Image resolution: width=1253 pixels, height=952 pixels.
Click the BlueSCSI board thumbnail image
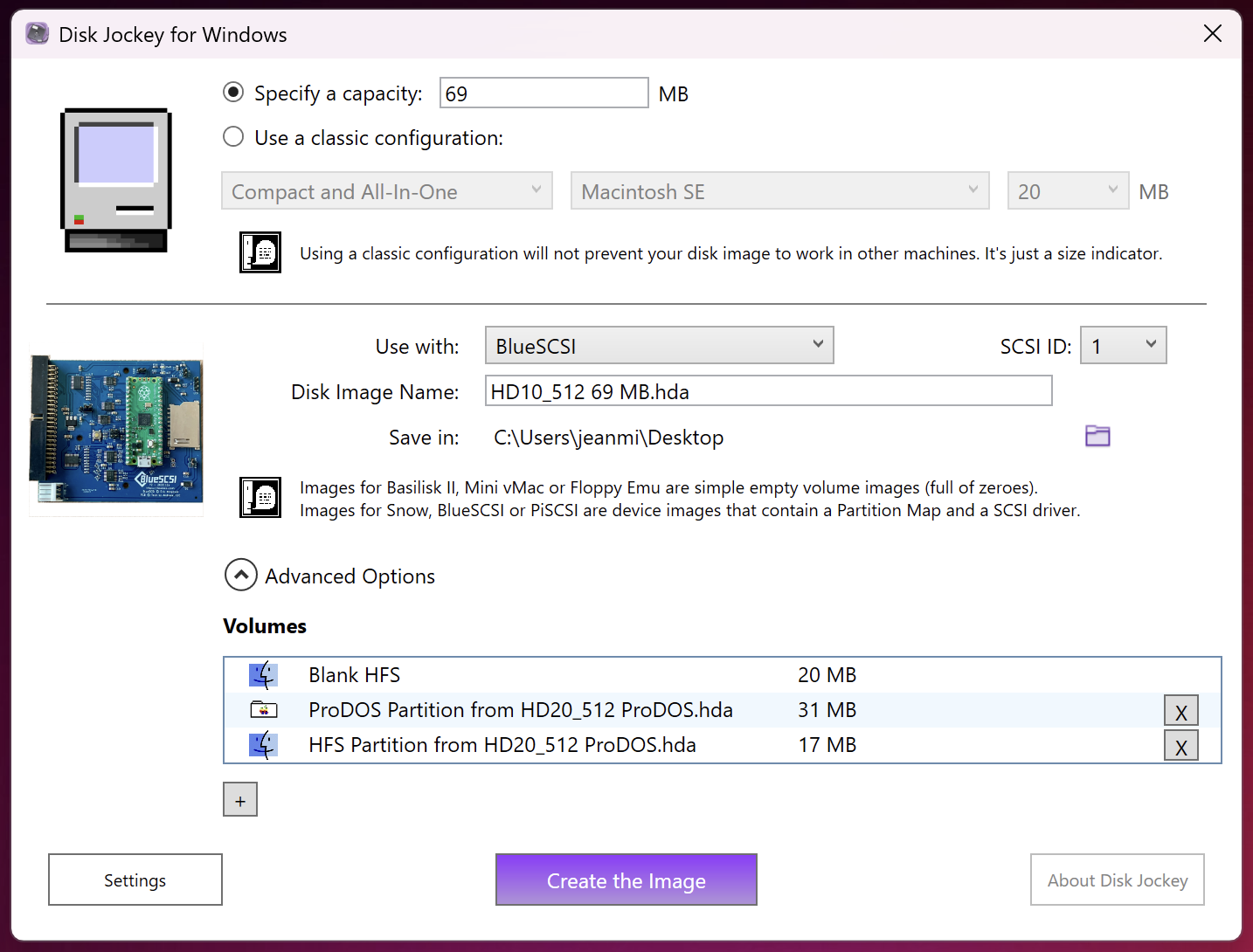(117, 430)
